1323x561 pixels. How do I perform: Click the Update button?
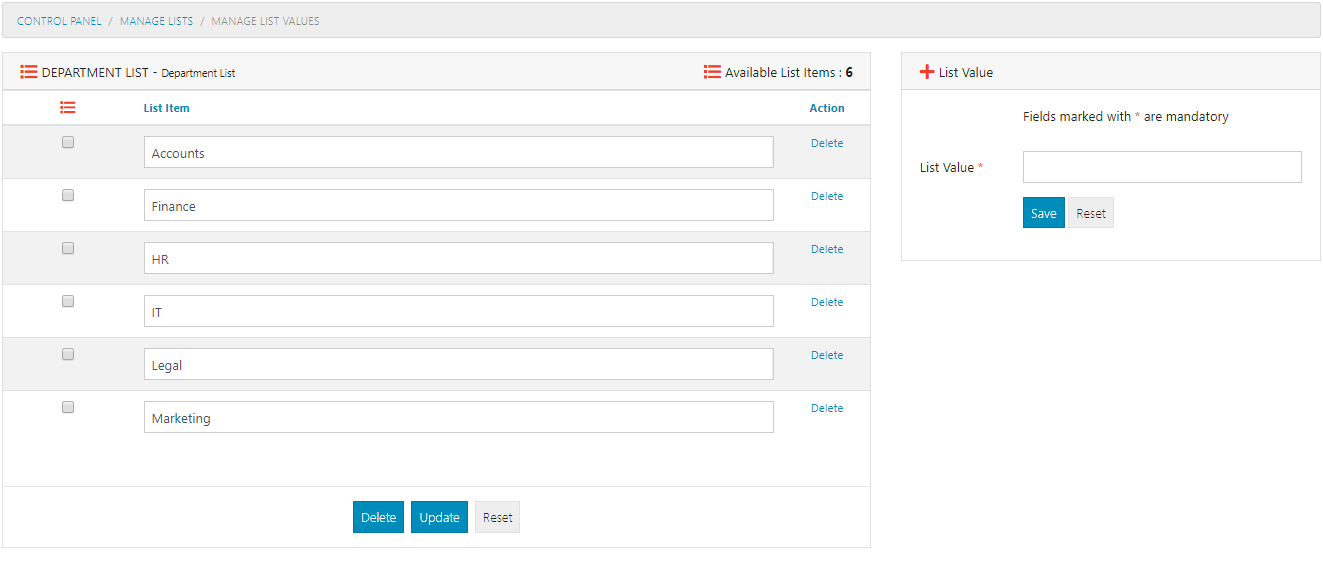[439, 517]
